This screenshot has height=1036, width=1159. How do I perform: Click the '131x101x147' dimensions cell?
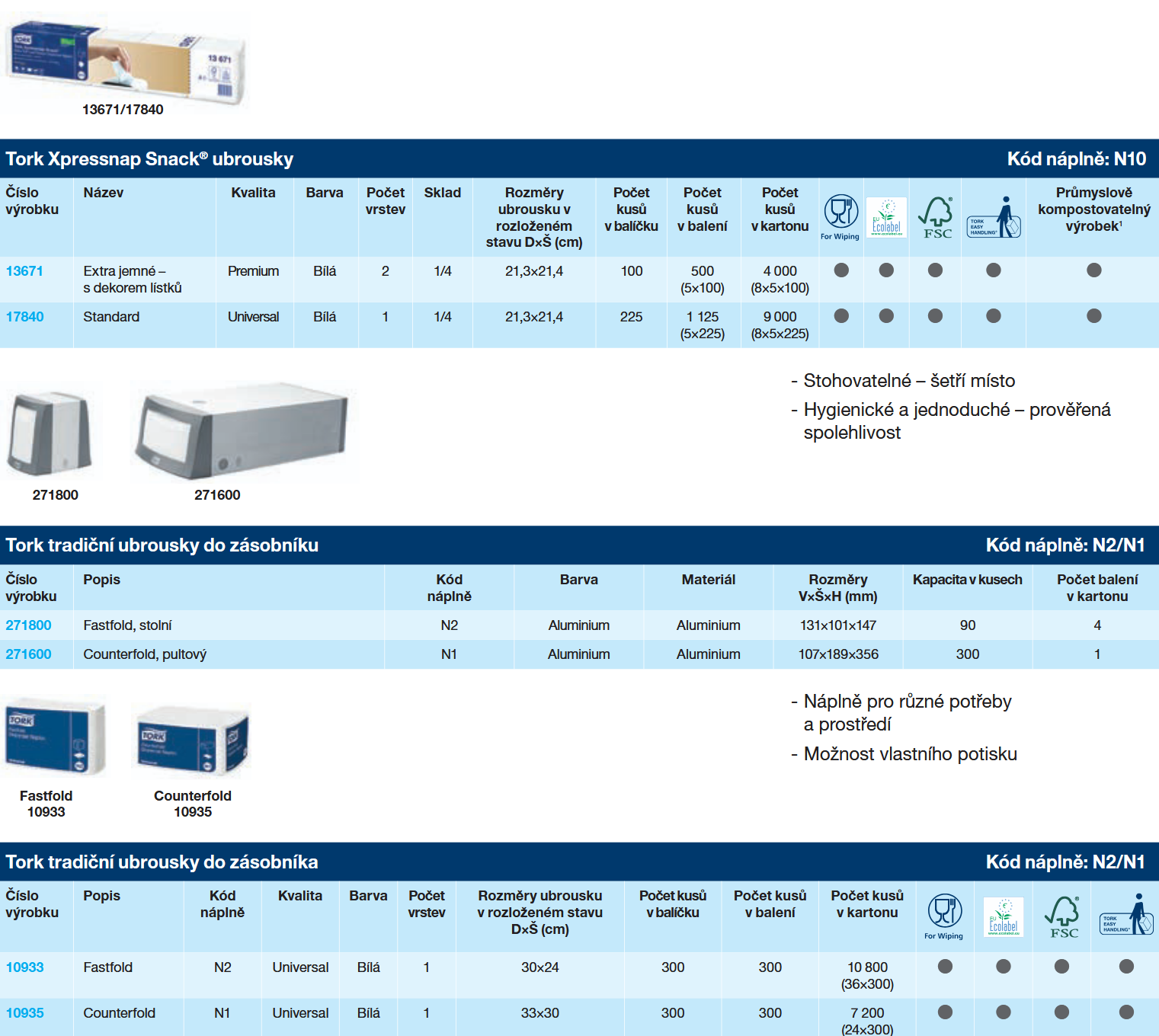click(x=837, y=625)
